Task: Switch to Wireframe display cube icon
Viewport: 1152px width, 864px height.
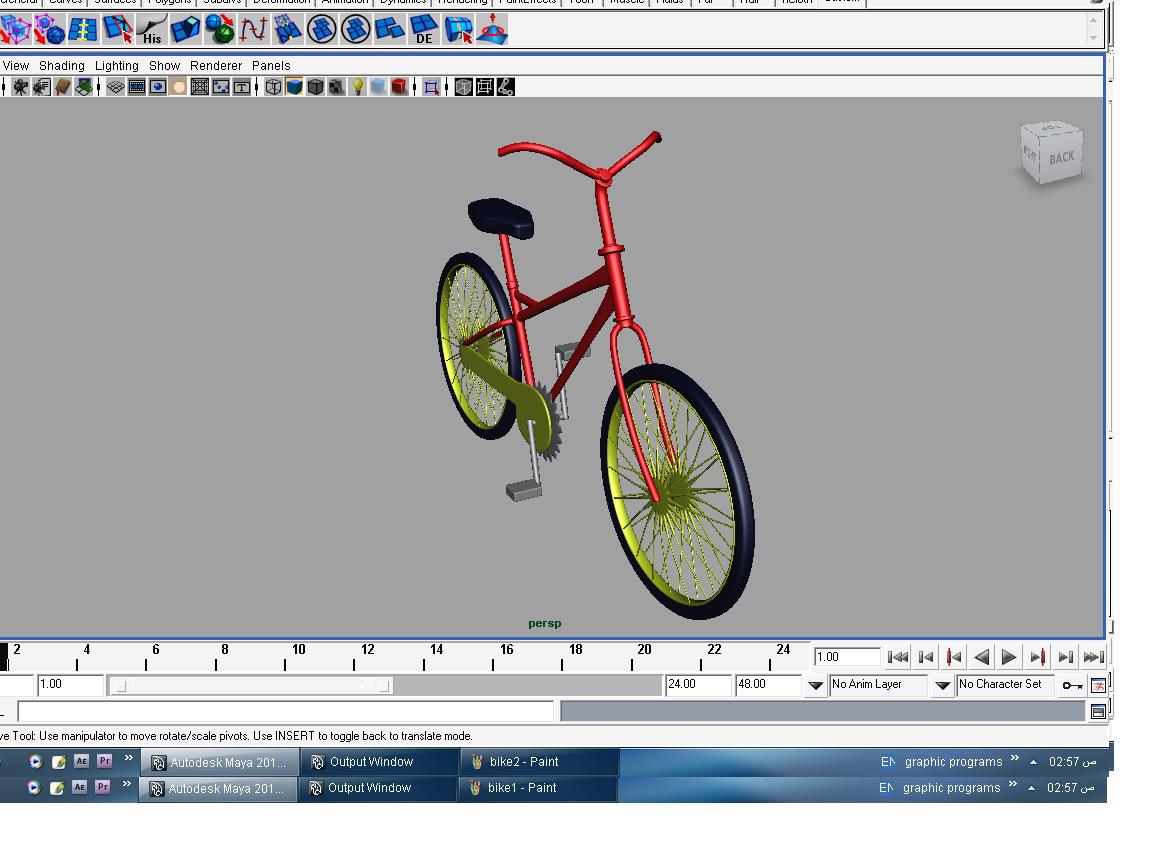Action: coord(273,87)
